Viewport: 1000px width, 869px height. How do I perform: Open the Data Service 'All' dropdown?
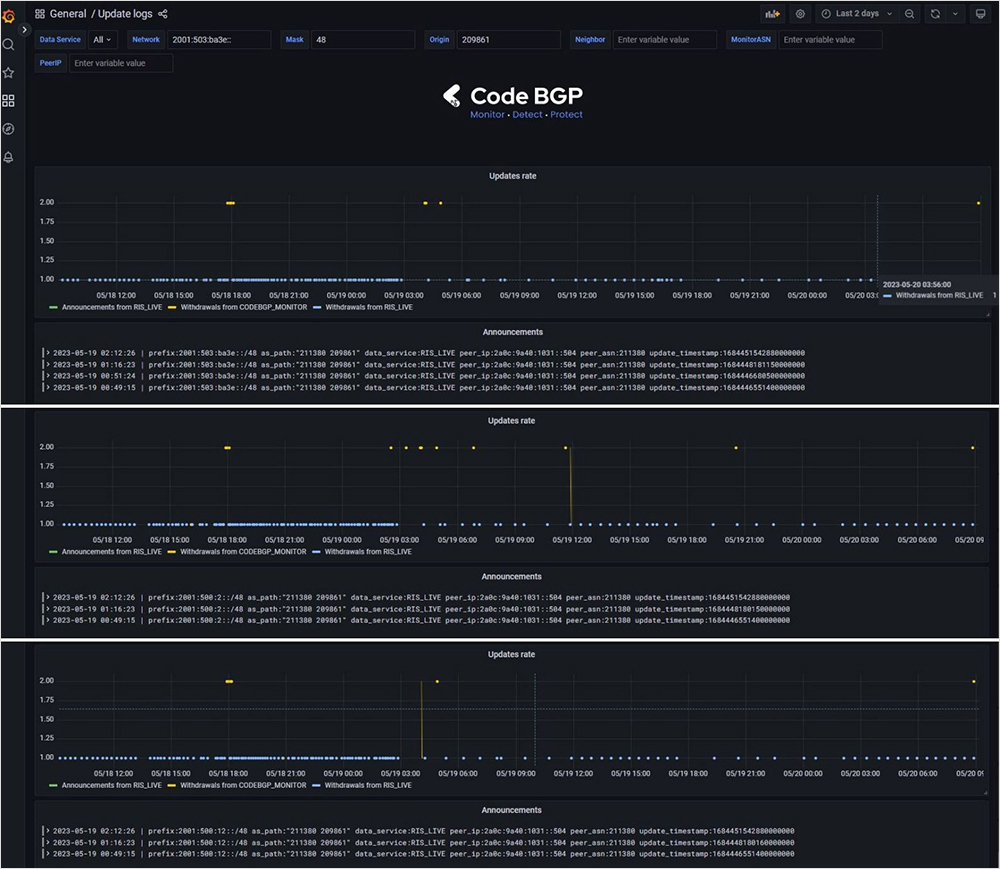coord(102,40)
